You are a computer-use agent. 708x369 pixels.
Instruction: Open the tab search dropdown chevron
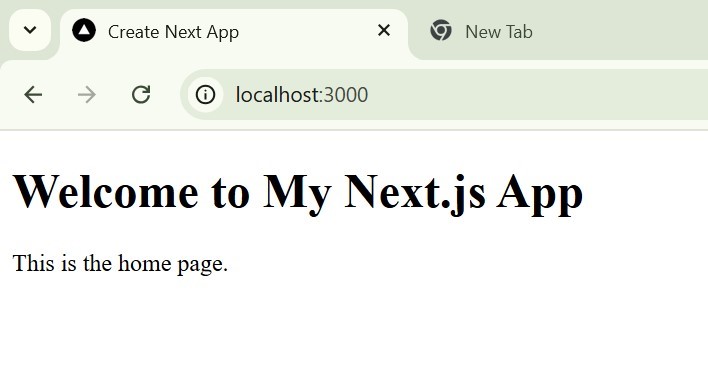(30, 30)
